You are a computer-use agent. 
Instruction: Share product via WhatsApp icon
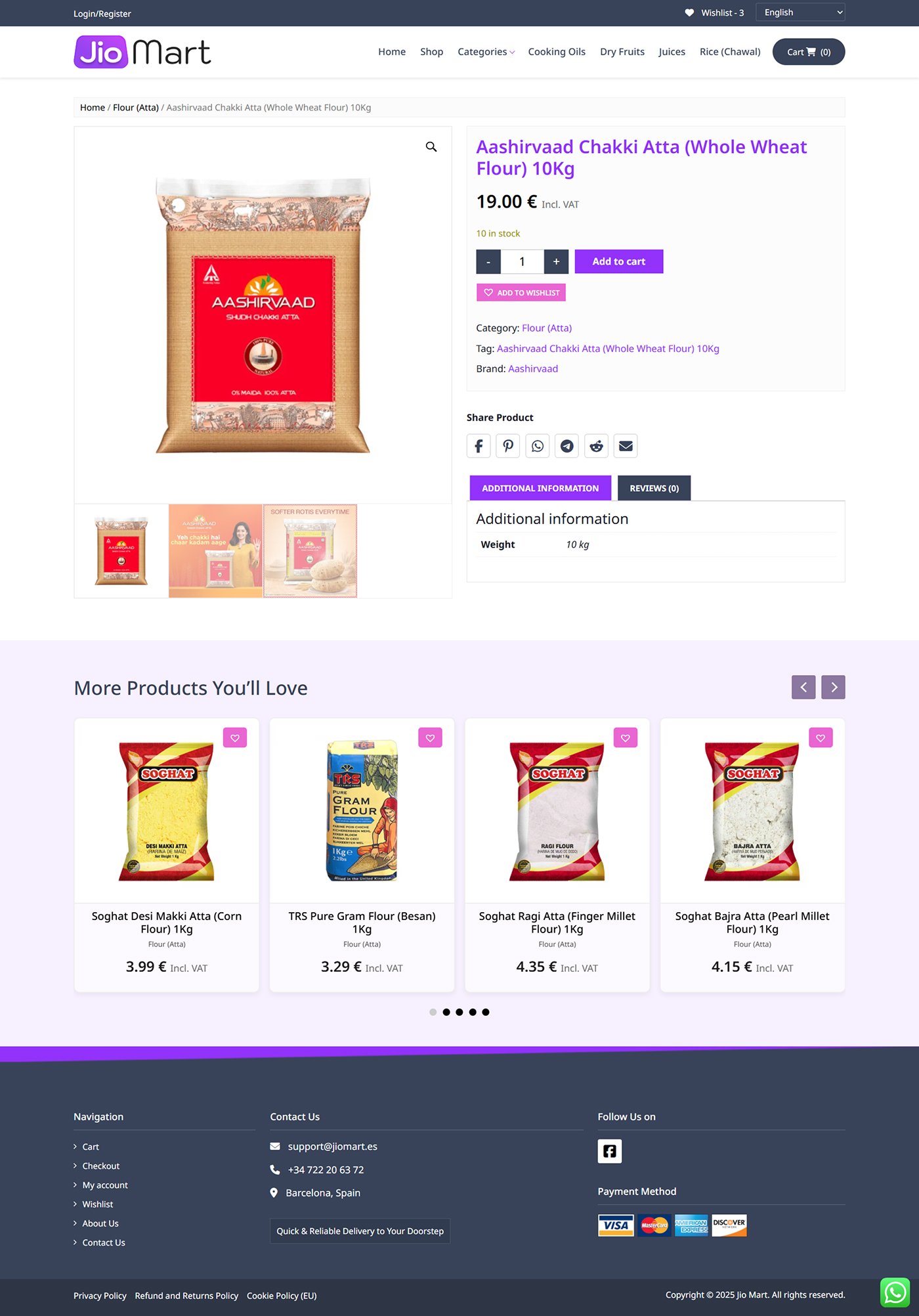[538, 446]
